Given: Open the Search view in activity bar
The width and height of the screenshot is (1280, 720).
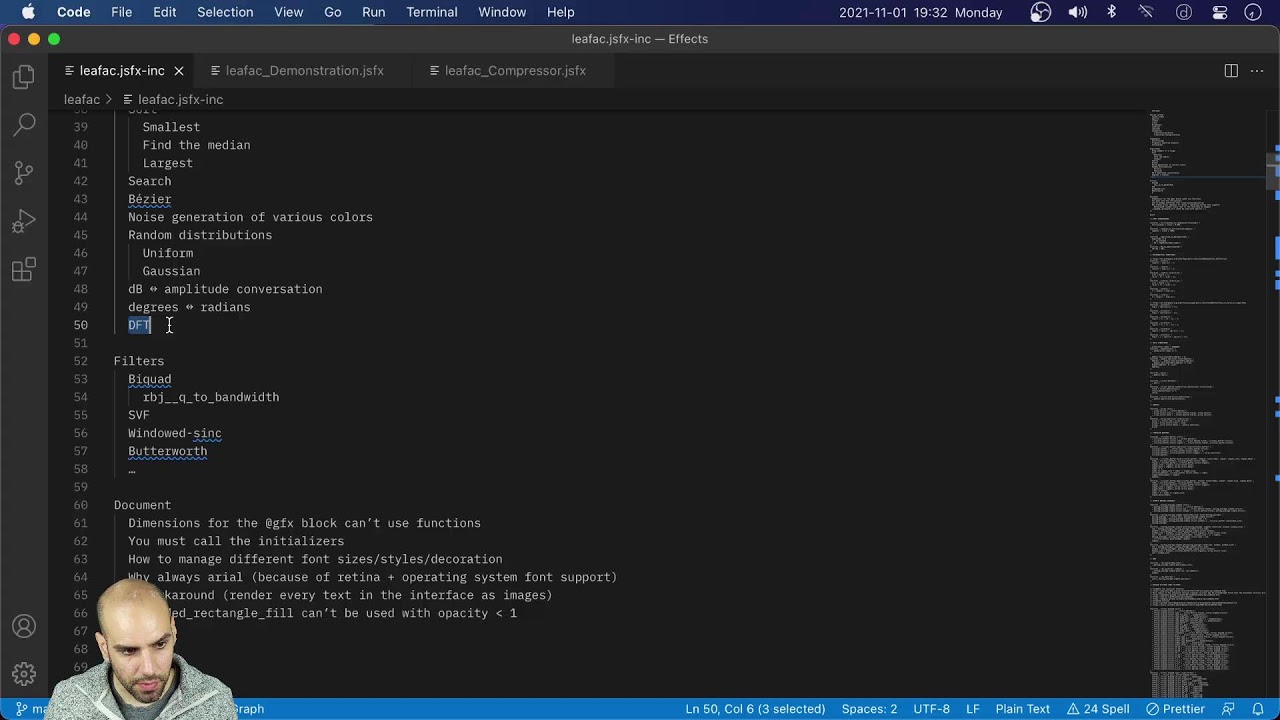Looking at the screenshot, I should coord(24,125).
